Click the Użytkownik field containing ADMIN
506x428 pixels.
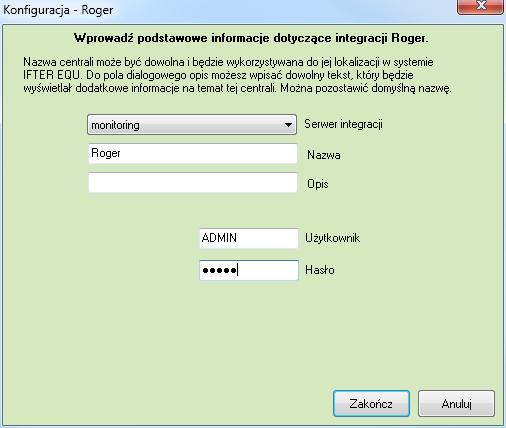click(249, 238)
